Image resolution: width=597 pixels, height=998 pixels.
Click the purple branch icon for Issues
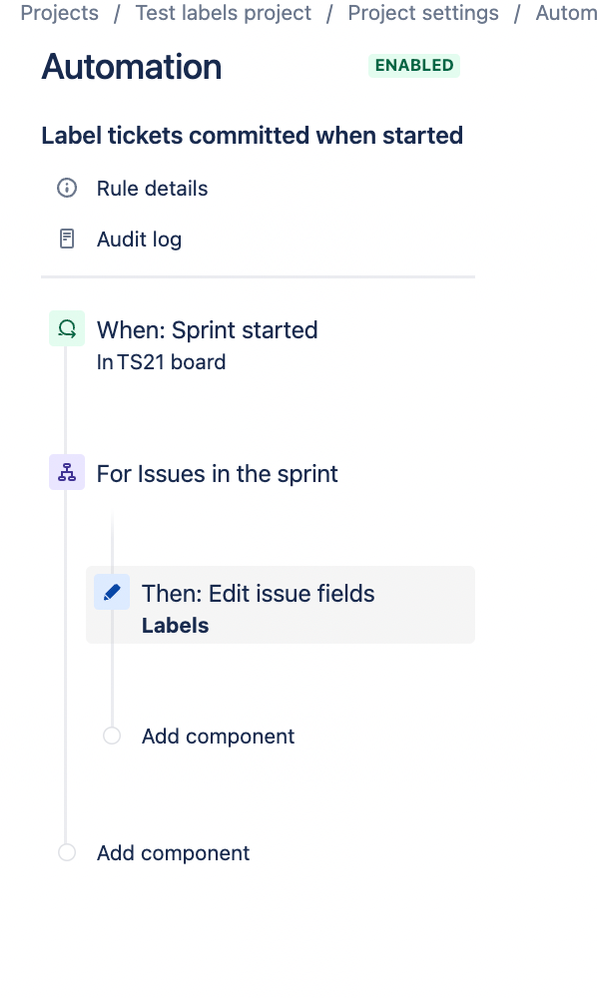pyautogui.click(x=67, y=472)
